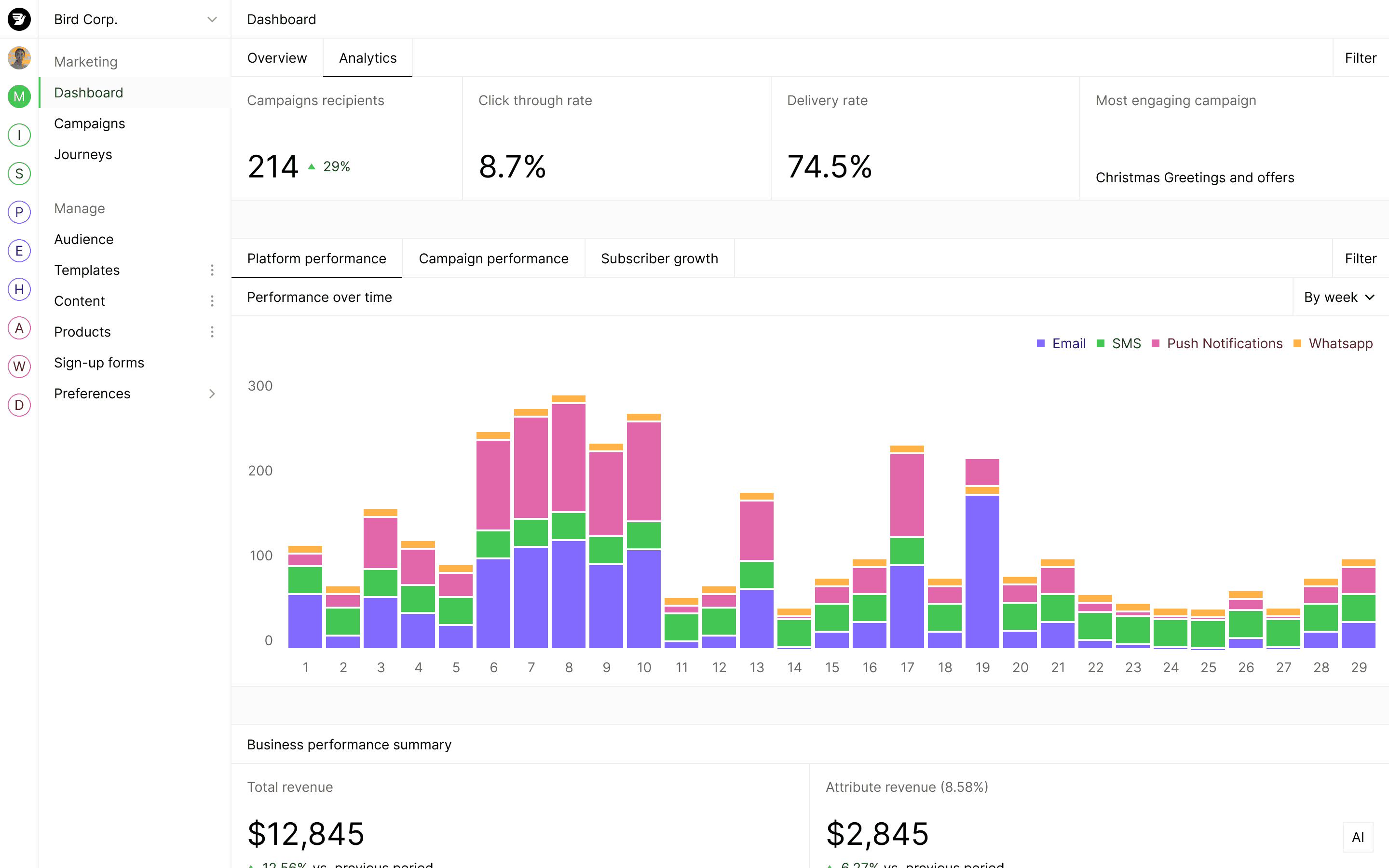1389x868 pixels.
Task: Click the Journeys icon in sidebar
Action: point(83,154)
